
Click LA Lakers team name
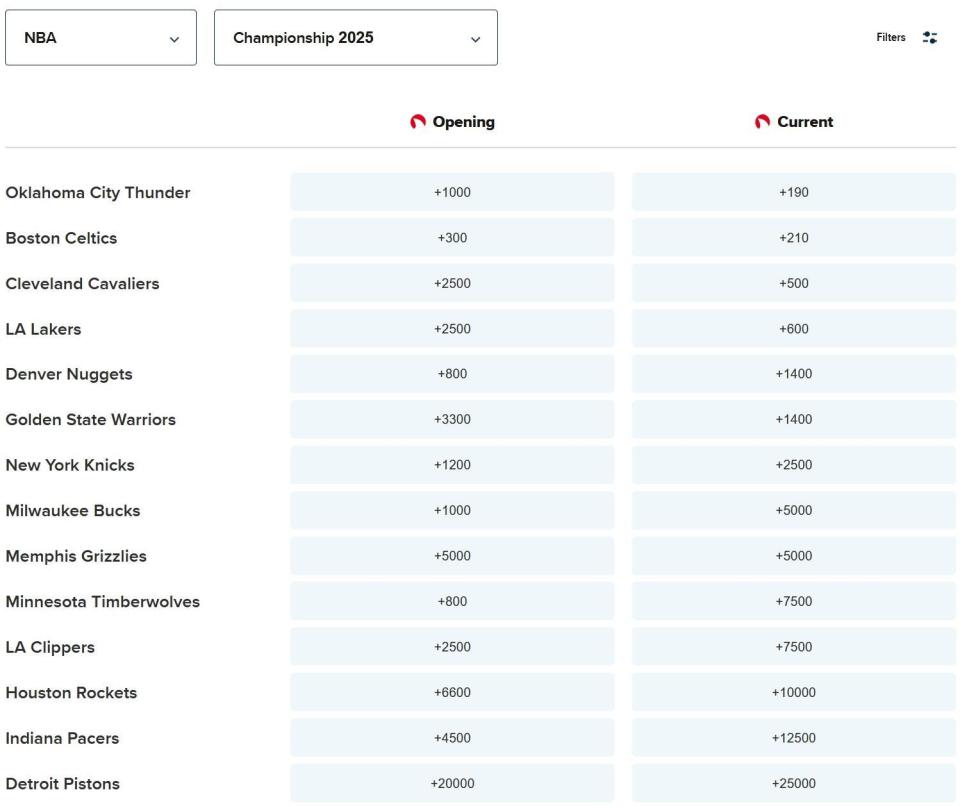pos(44,329)
